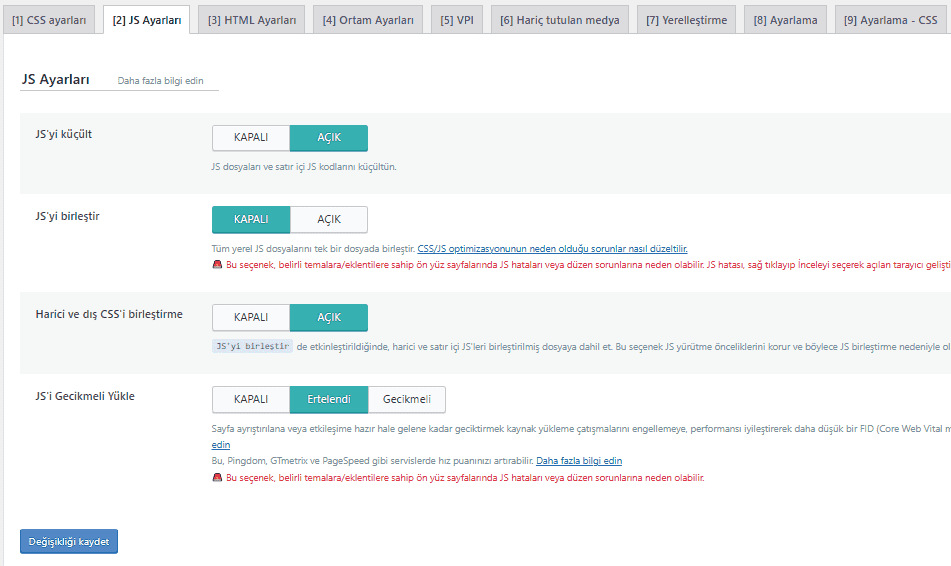Viewport: 951px width, 566px height.
Task: Click the warning icon under JS'i Gecikmeli Yükle
Action: click(217, 478)
